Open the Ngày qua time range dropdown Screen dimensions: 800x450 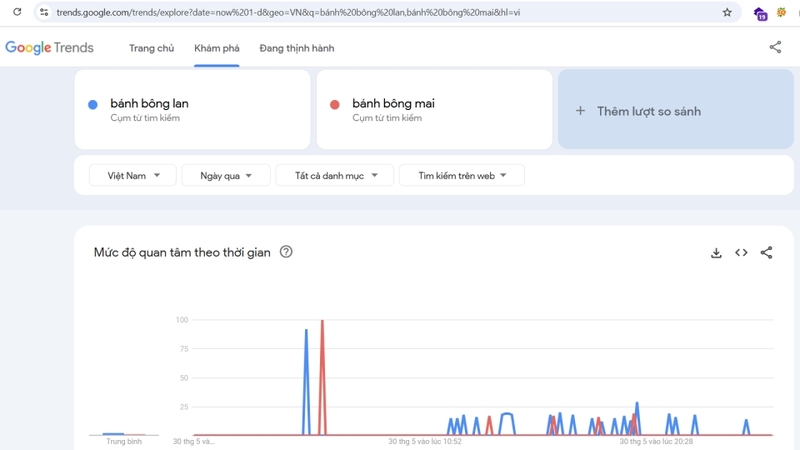point(225,176)
